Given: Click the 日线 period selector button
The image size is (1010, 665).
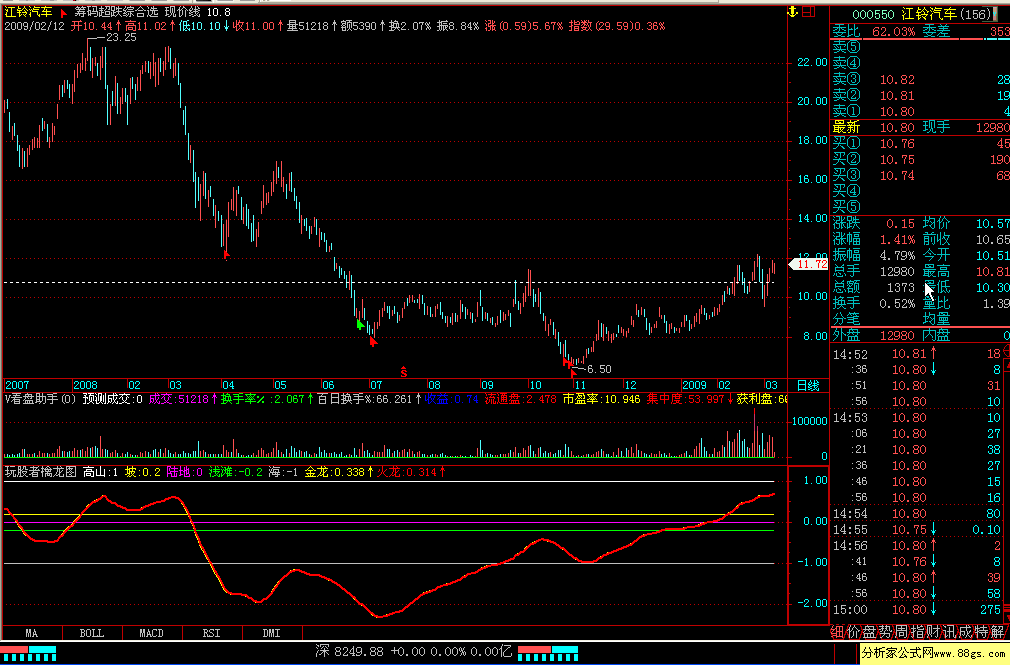Looking at the screenshot, I should point(808,385).
